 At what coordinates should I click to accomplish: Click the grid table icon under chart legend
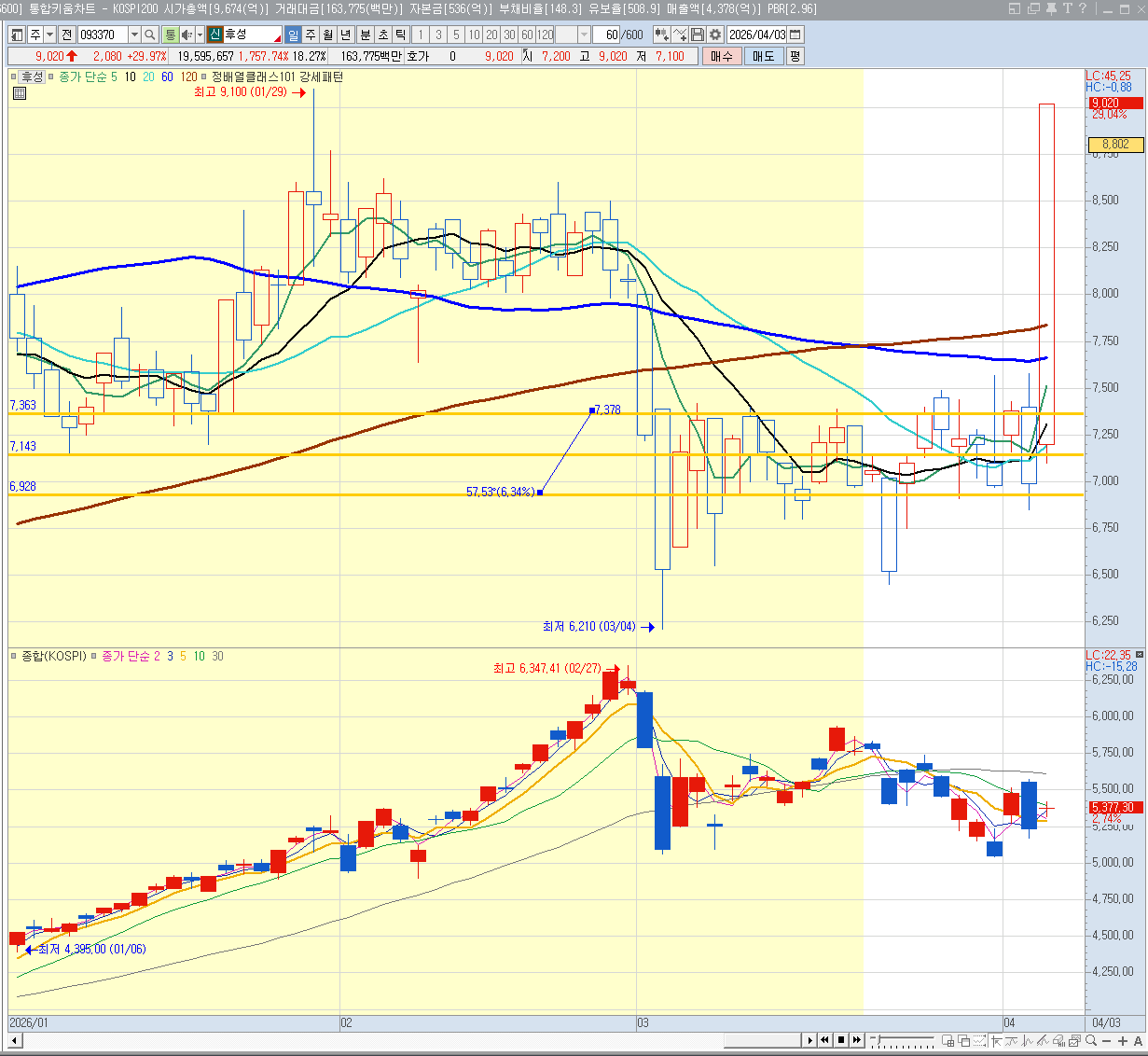tap(19, 93)
